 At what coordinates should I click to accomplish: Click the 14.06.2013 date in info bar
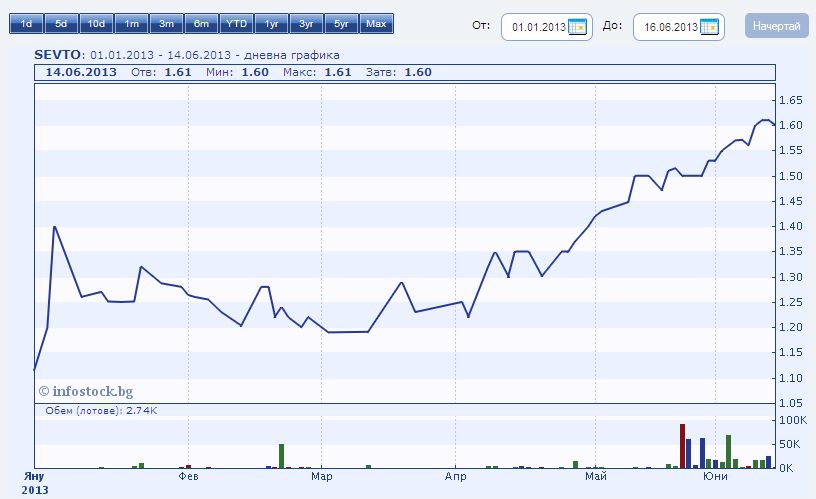81,72
